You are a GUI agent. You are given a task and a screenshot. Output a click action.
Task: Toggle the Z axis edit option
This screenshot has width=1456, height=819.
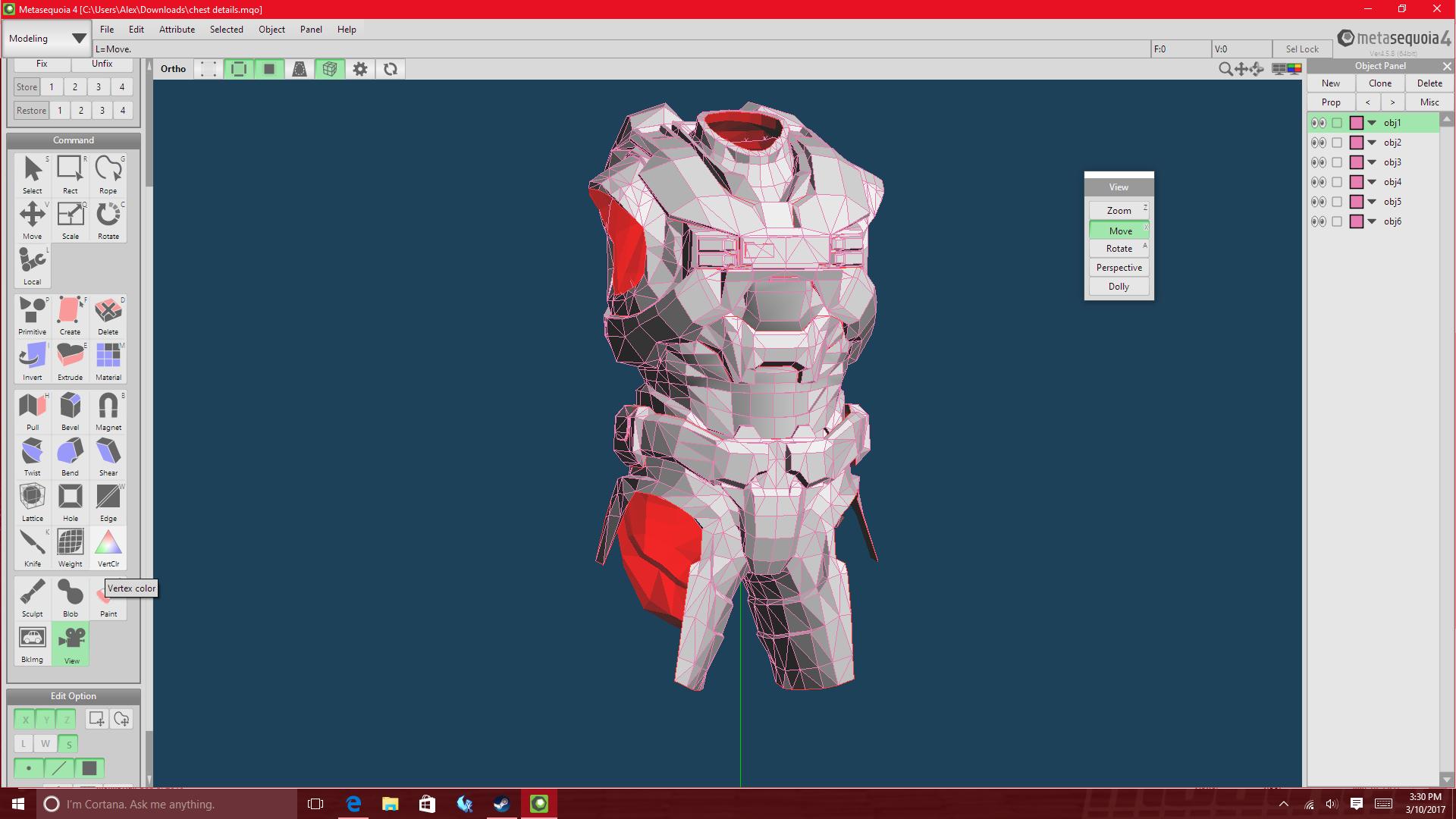(x=67, y=719)
